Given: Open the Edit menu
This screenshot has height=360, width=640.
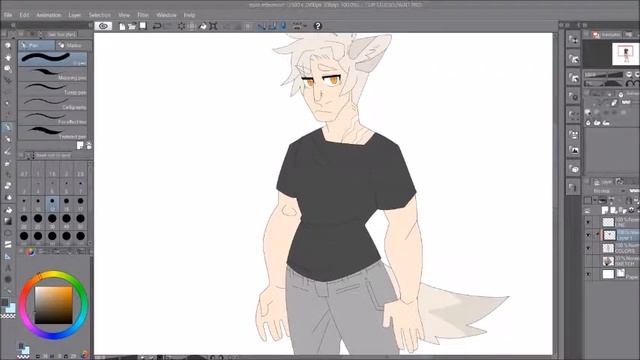Looking at the screenshot, I should pyautogui.click(x=24, y=15).
